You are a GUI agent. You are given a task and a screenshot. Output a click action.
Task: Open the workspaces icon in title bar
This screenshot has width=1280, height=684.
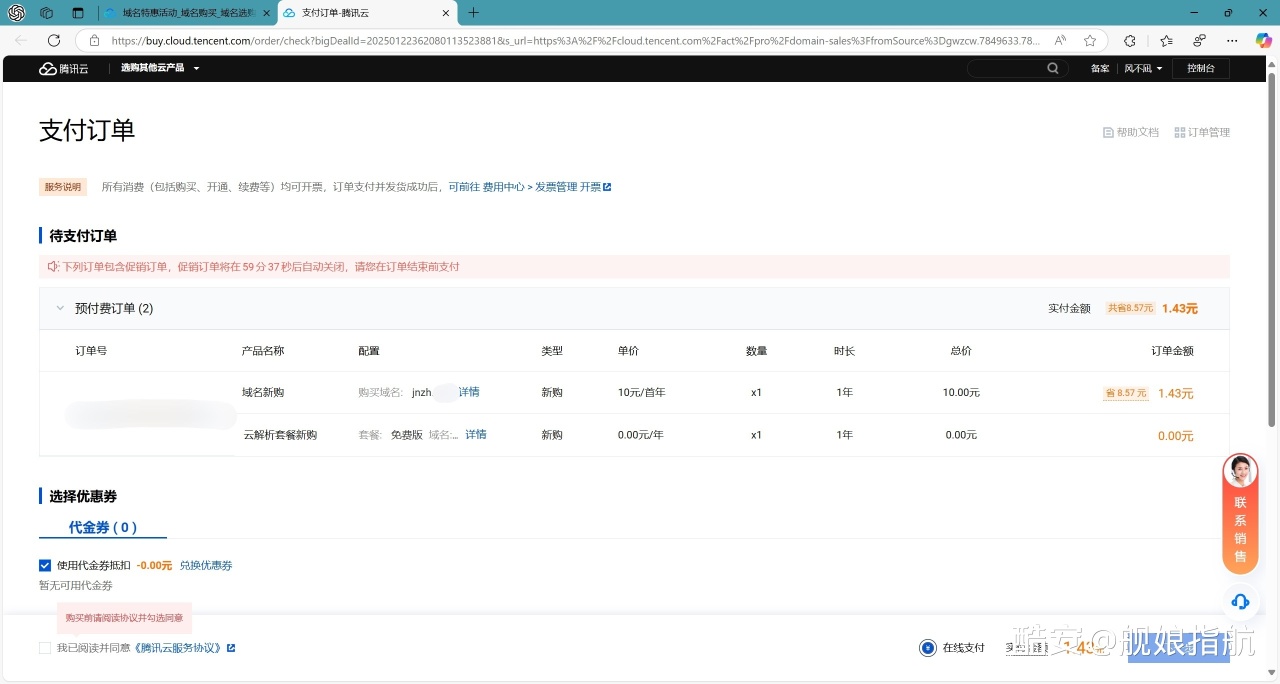pos(46,13)
